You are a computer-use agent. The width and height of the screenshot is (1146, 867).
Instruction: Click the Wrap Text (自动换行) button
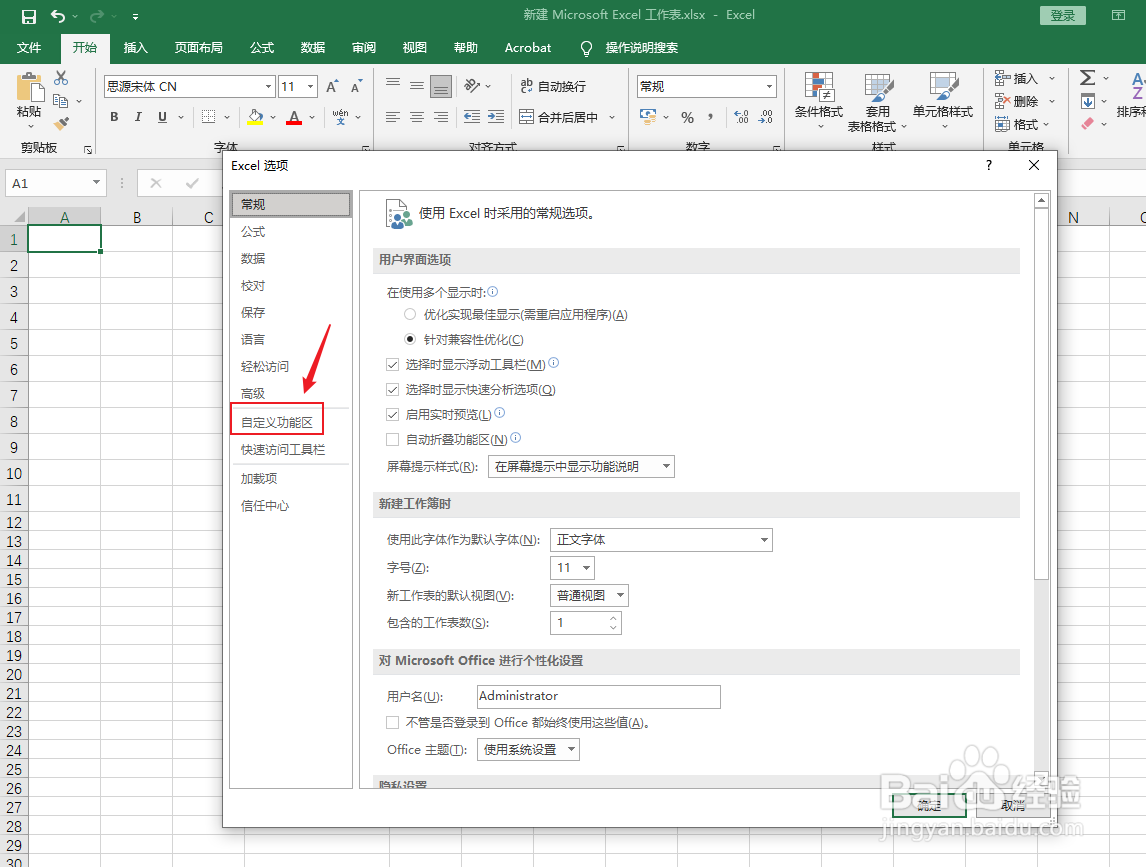pos(553,86)
